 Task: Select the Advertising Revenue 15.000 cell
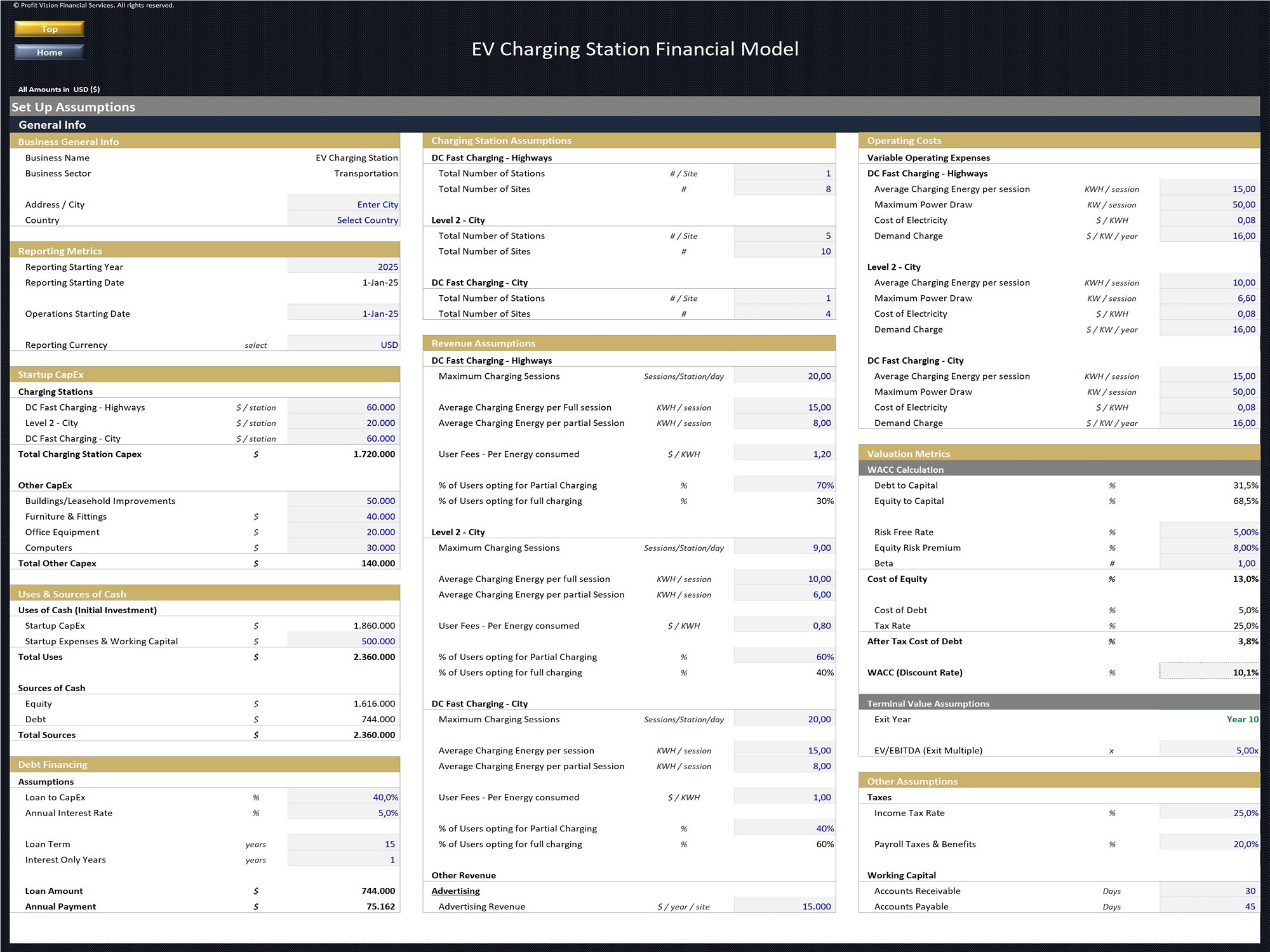coord(785,906)
